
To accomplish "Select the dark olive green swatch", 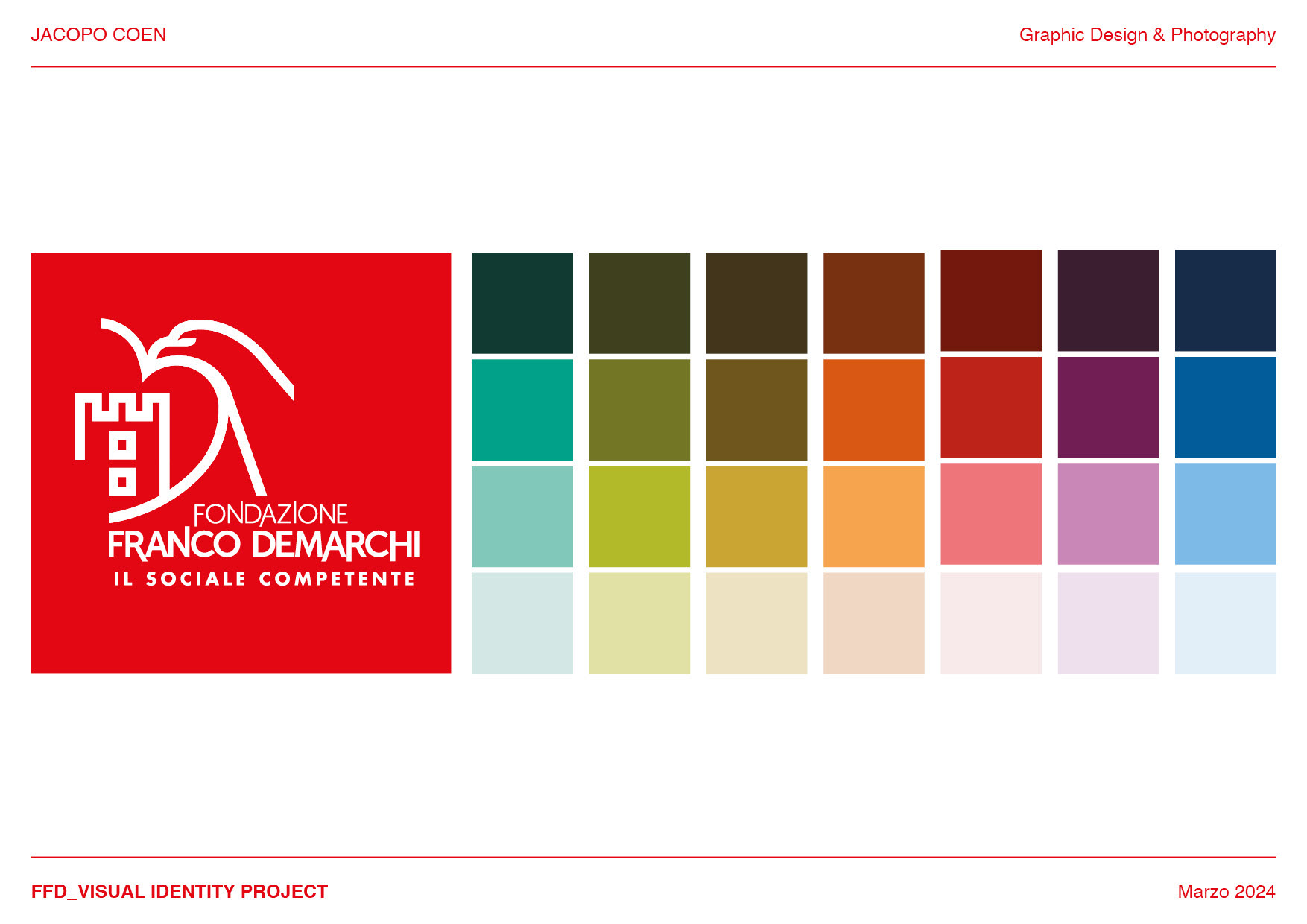I will tap(639, 303).
